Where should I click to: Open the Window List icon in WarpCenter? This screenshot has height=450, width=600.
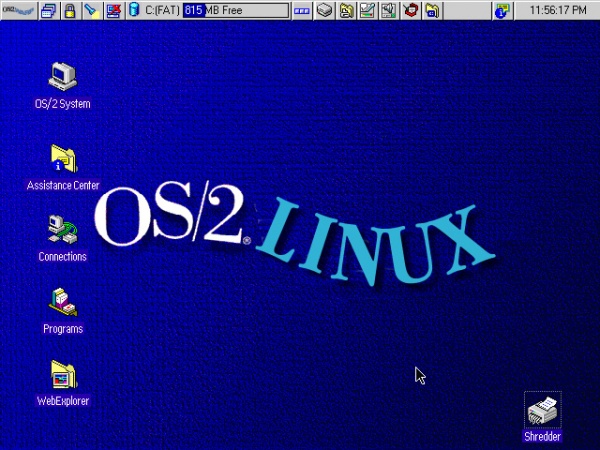tap(49, 10)
